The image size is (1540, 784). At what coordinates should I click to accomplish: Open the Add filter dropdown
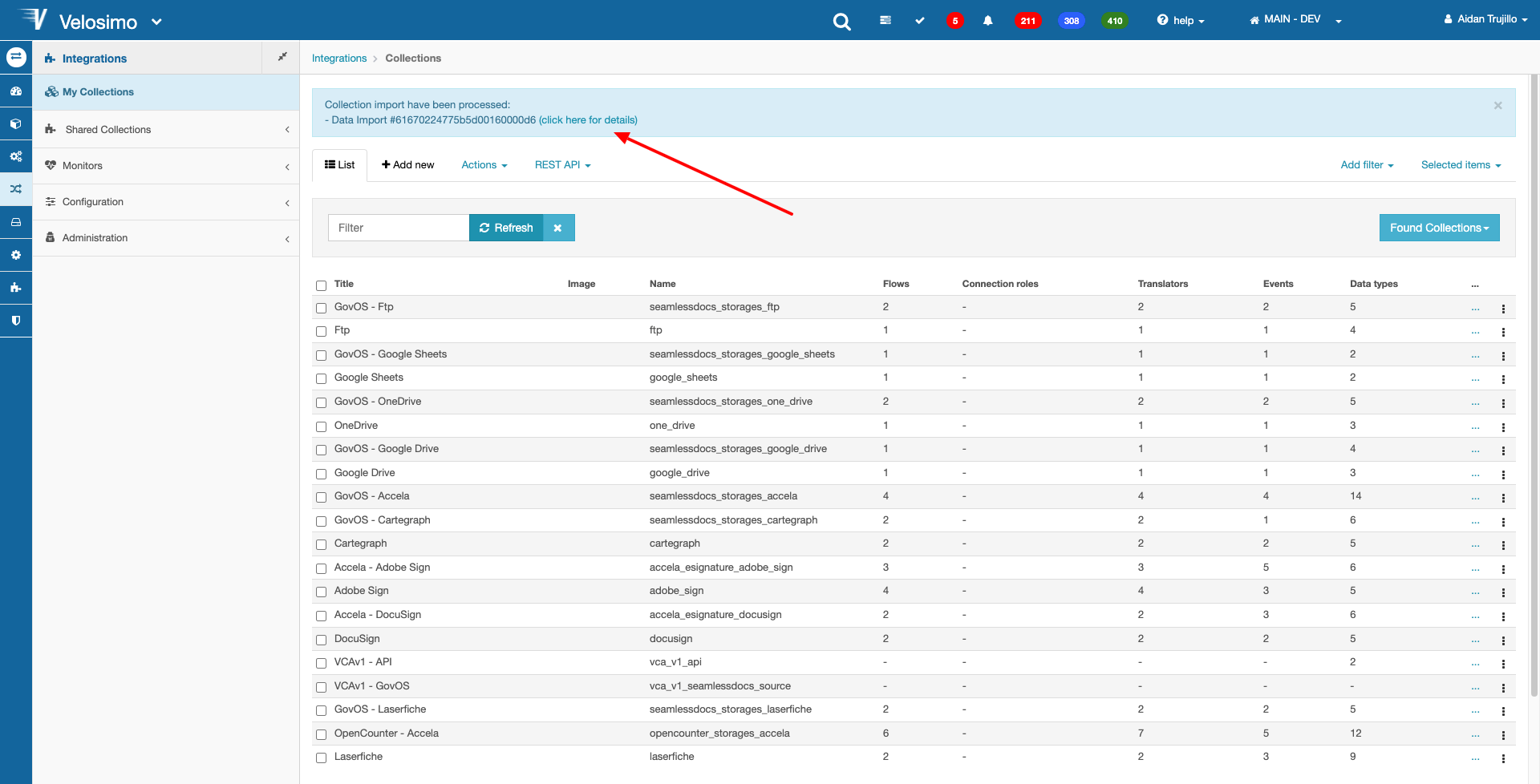coord(1368,165)
